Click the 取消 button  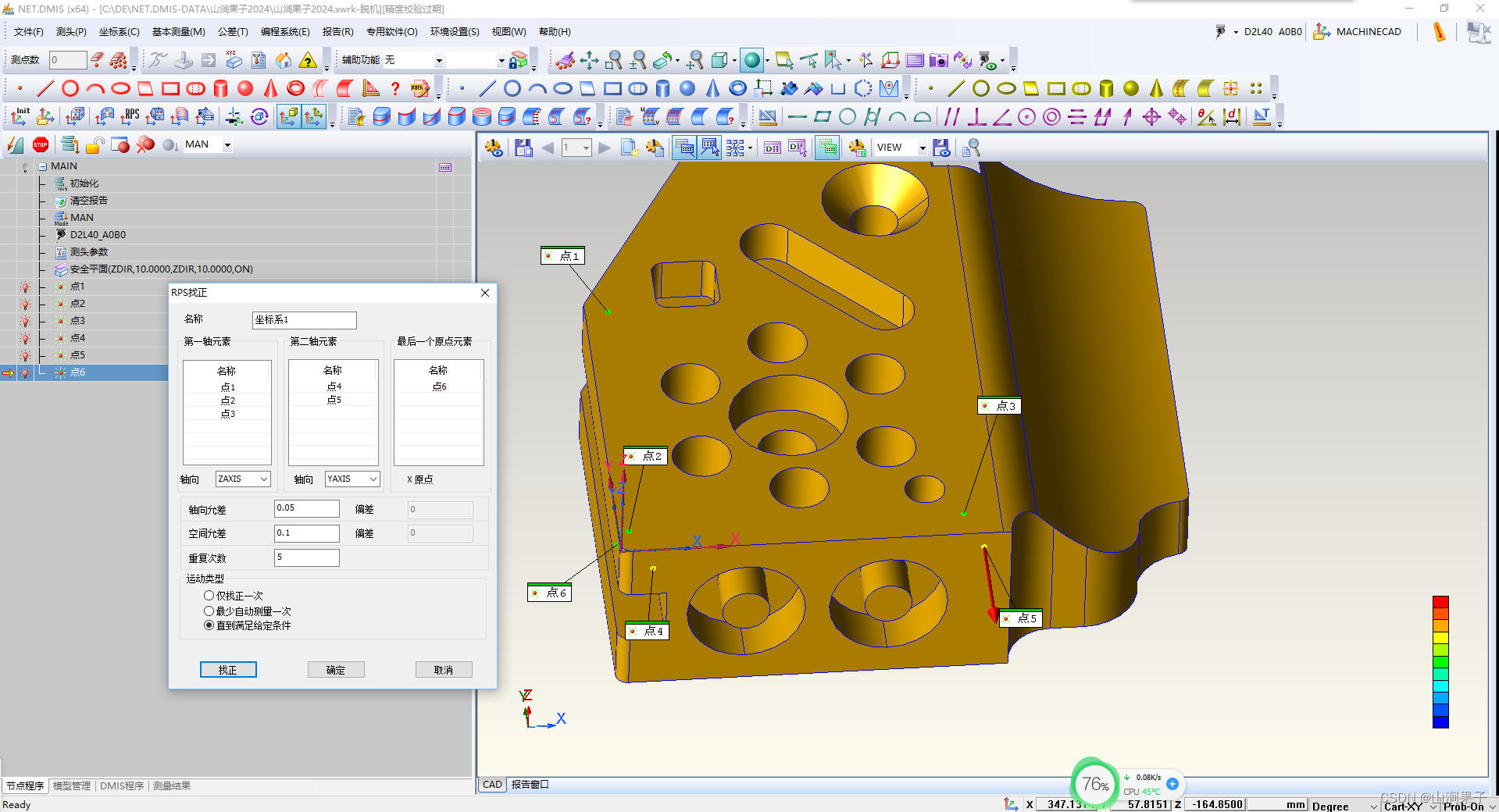444,670
